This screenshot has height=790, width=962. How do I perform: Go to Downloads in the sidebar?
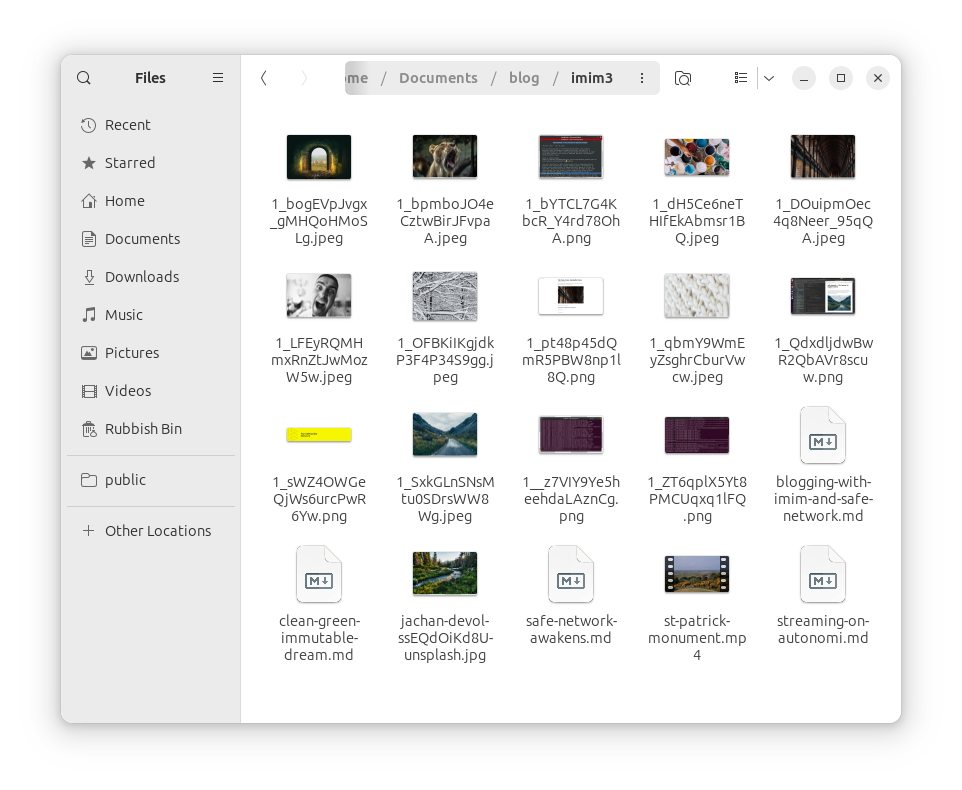coord(141,277)
